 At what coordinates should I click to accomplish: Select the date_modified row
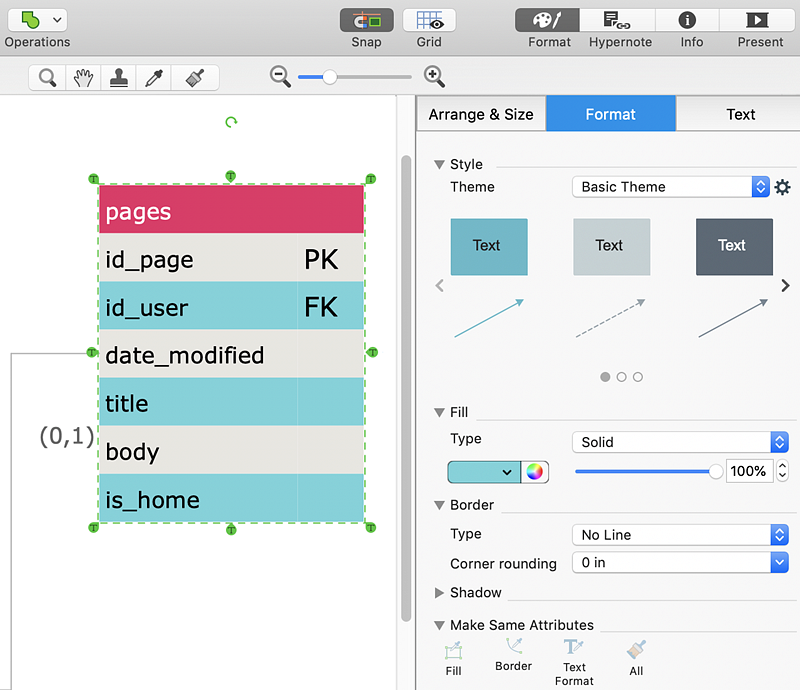pyautogui.click(x=231, y=354)
